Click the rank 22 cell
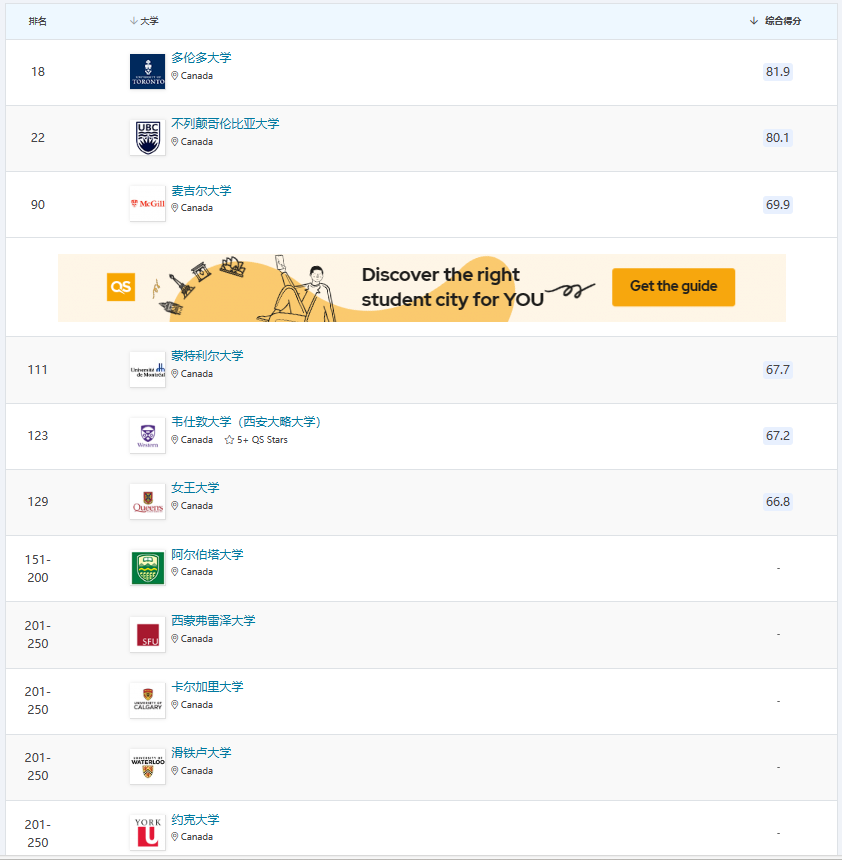Screen dimensions: 842x860 click(38, 138)
